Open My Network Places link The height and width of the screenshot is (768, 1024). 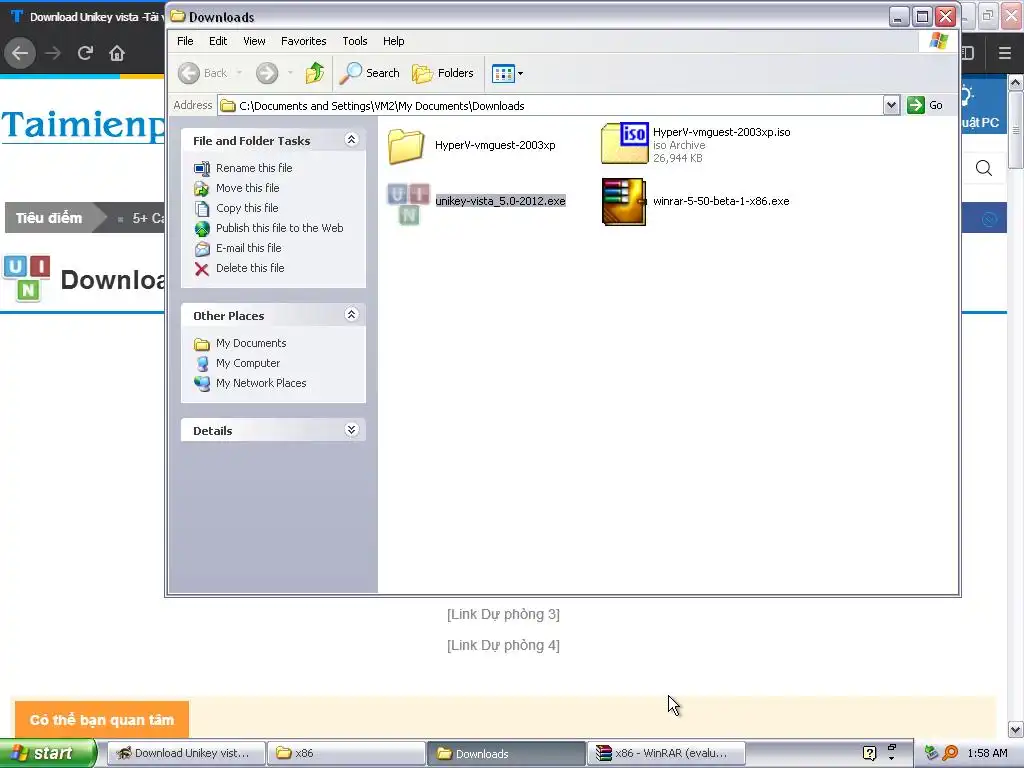261,383
